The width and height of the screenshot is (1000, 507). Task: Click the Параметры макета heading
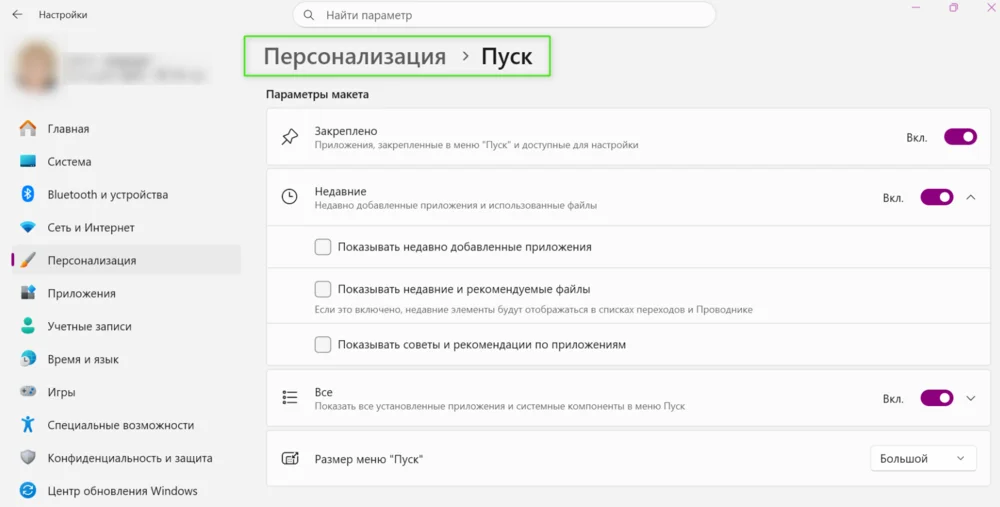point(317,94)
